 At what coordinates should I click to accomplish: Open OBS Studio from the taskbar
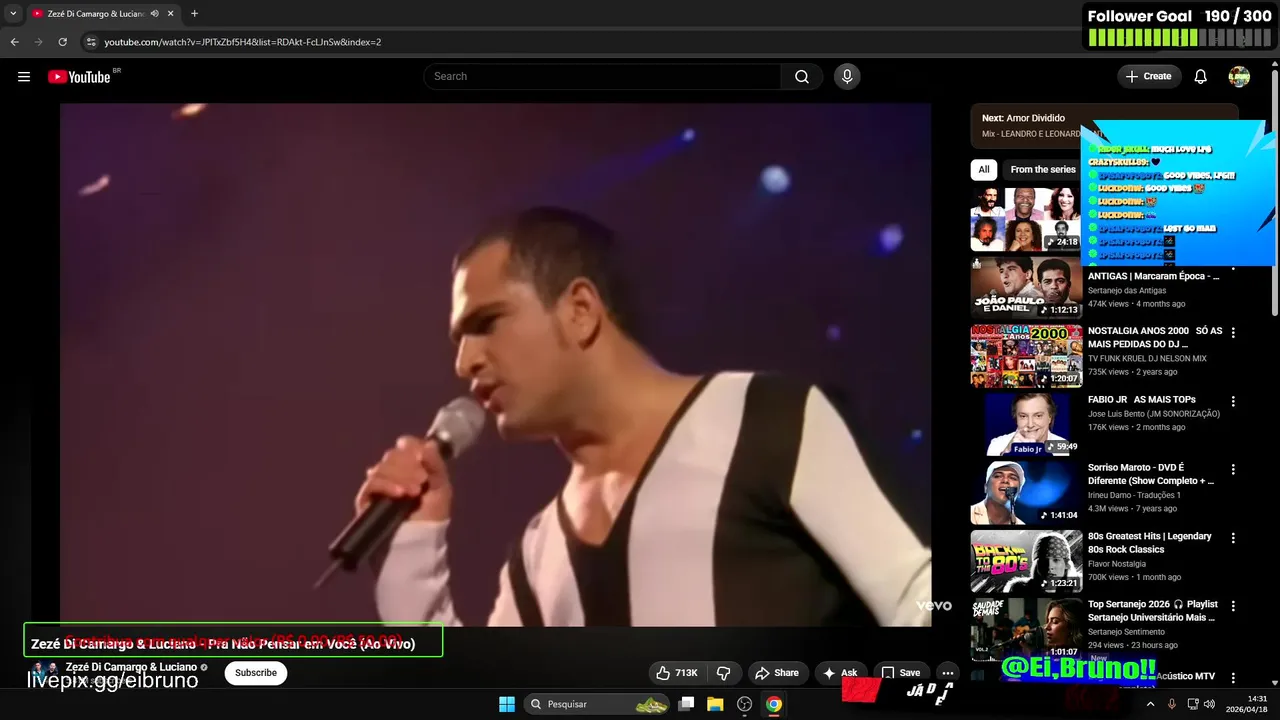(x=744, y=704)
